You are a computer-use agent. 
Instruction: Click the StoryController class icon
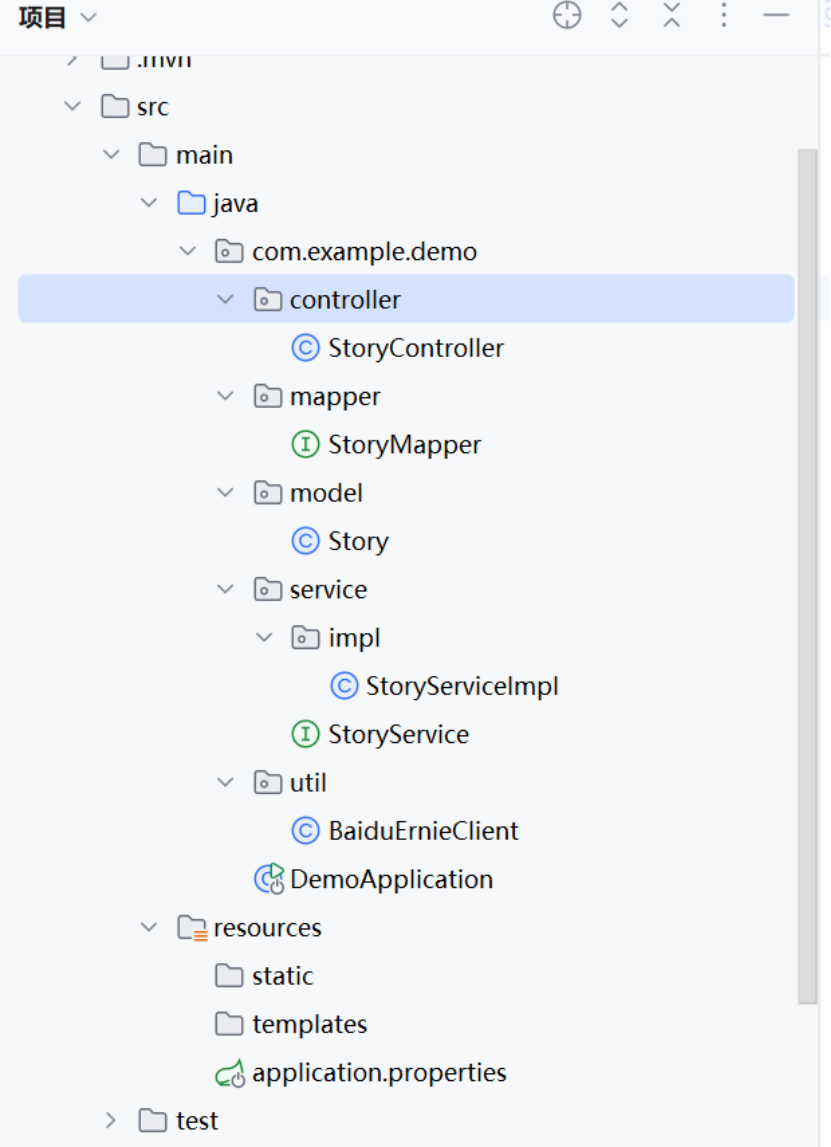point(305,348)
